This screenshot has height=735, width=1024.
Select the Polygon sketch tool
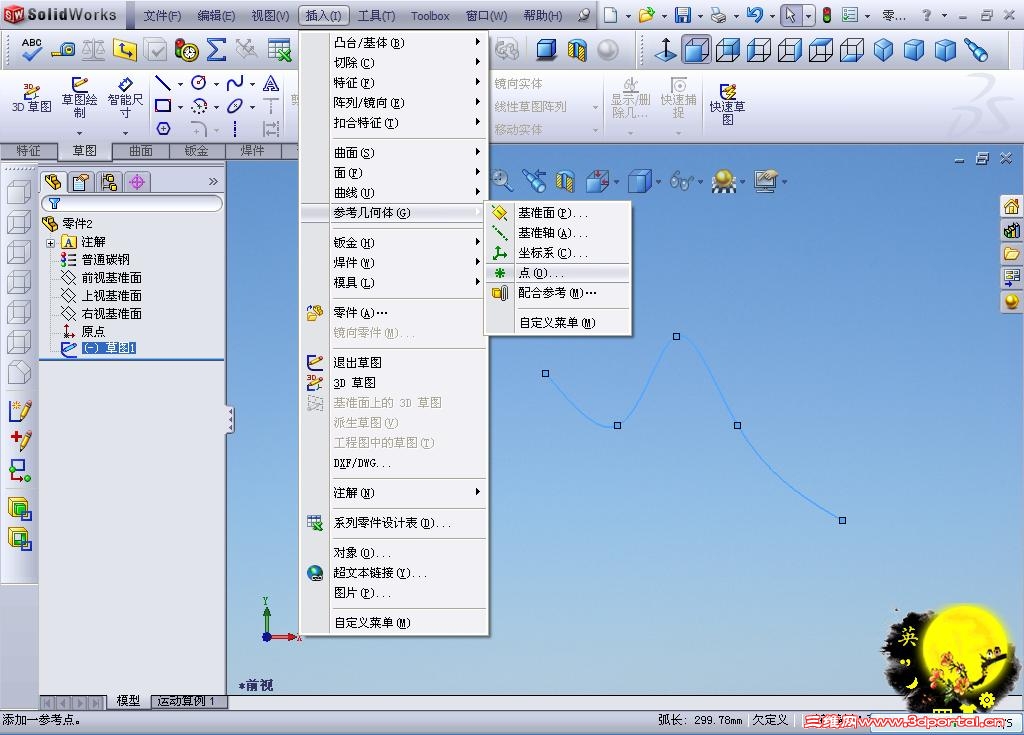[x=163, y=128]
